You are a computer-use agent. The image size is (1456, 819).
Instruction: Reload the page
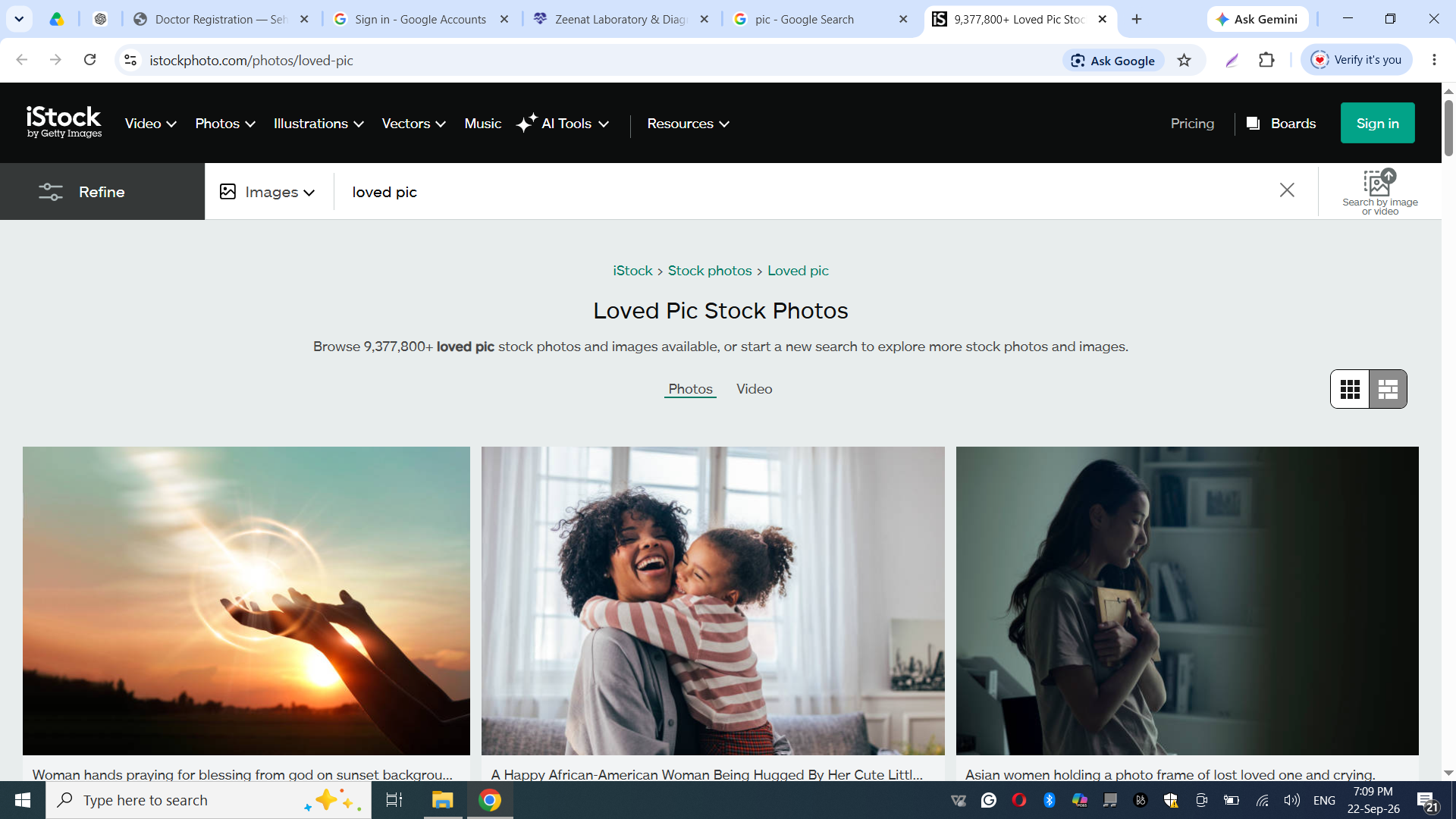(x=89, y=60)
